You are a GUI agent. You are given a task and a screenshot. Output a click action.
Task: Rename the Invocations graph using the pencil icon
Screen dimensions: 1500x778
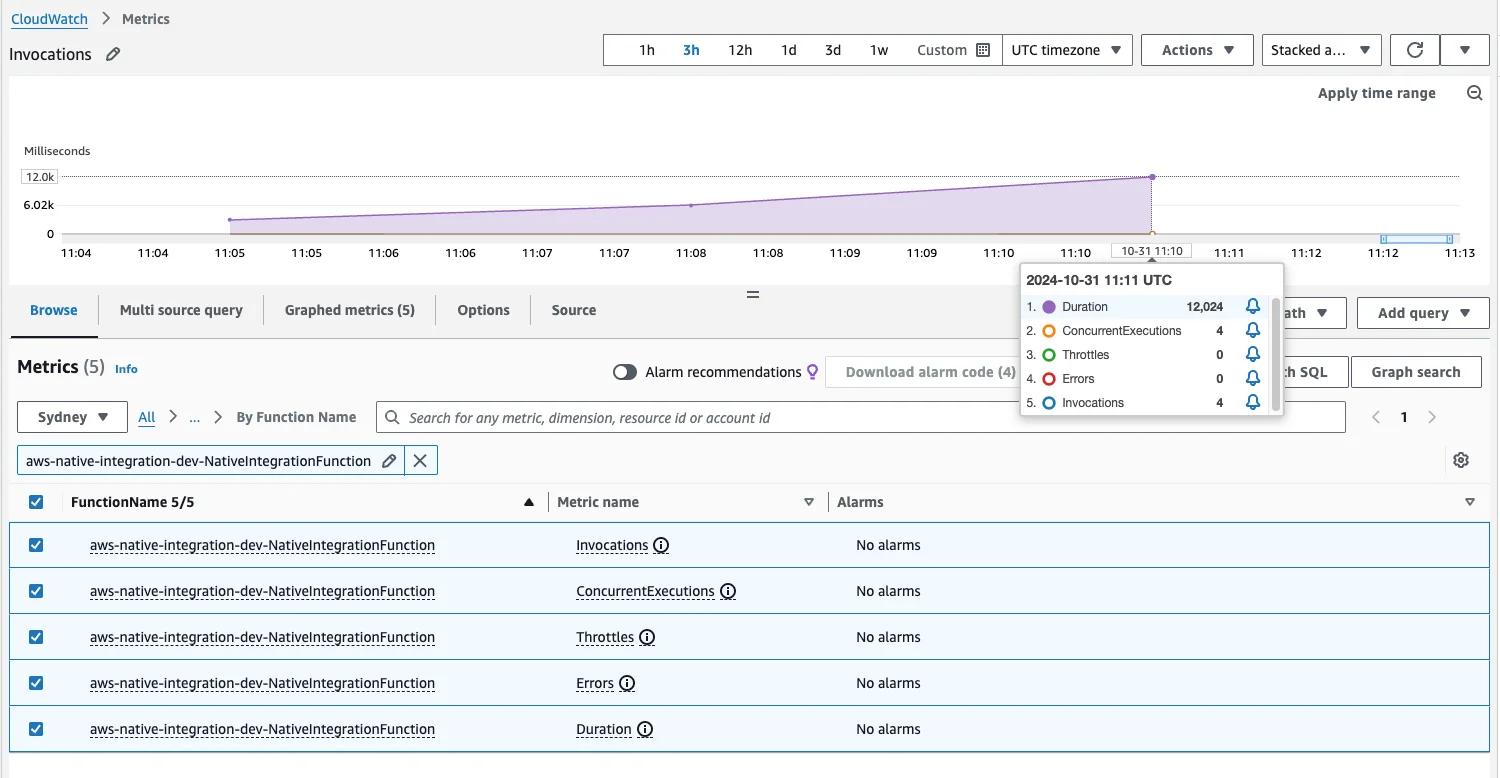point(112,54)
